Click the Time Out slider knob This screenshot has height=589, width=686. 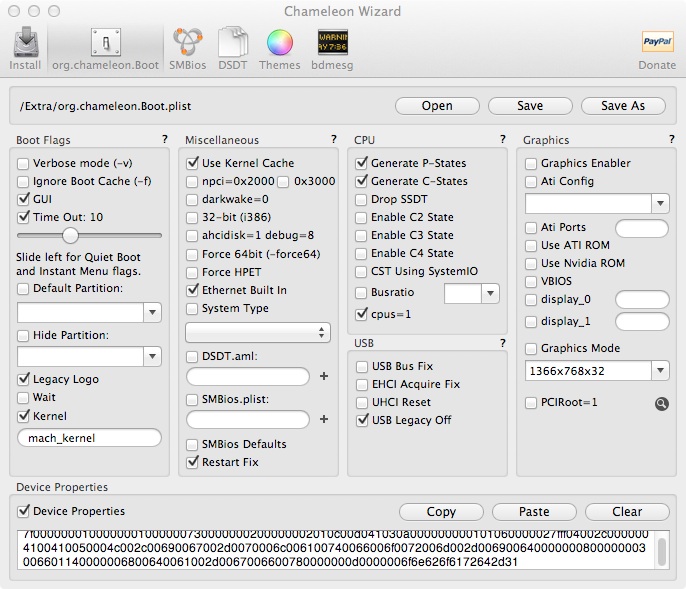pos(70,235)
